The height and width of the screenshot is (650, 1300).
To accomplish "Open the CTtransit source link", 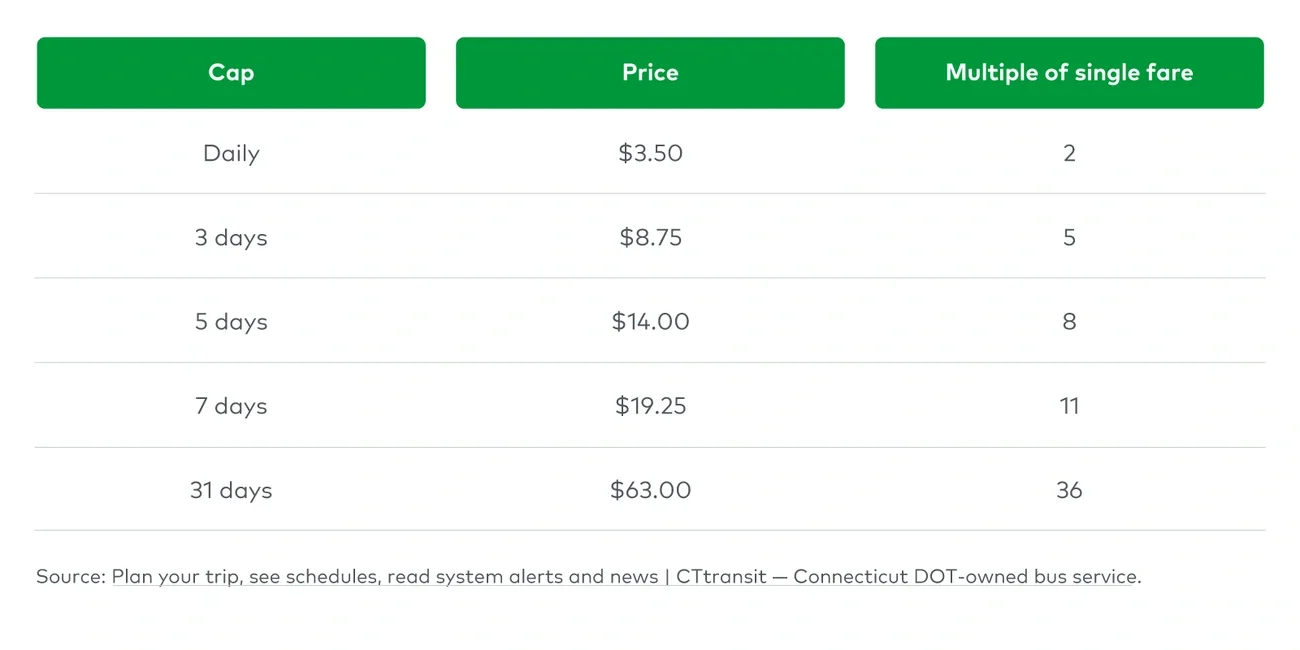I will pos(625,577).
